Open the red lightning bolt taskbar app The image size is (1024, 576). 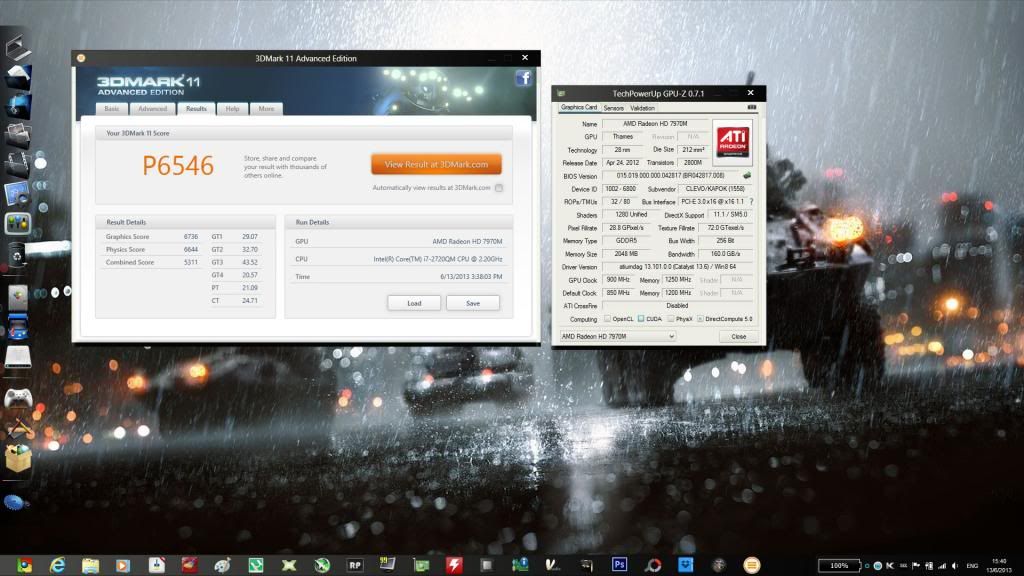[x=454, y=565]
